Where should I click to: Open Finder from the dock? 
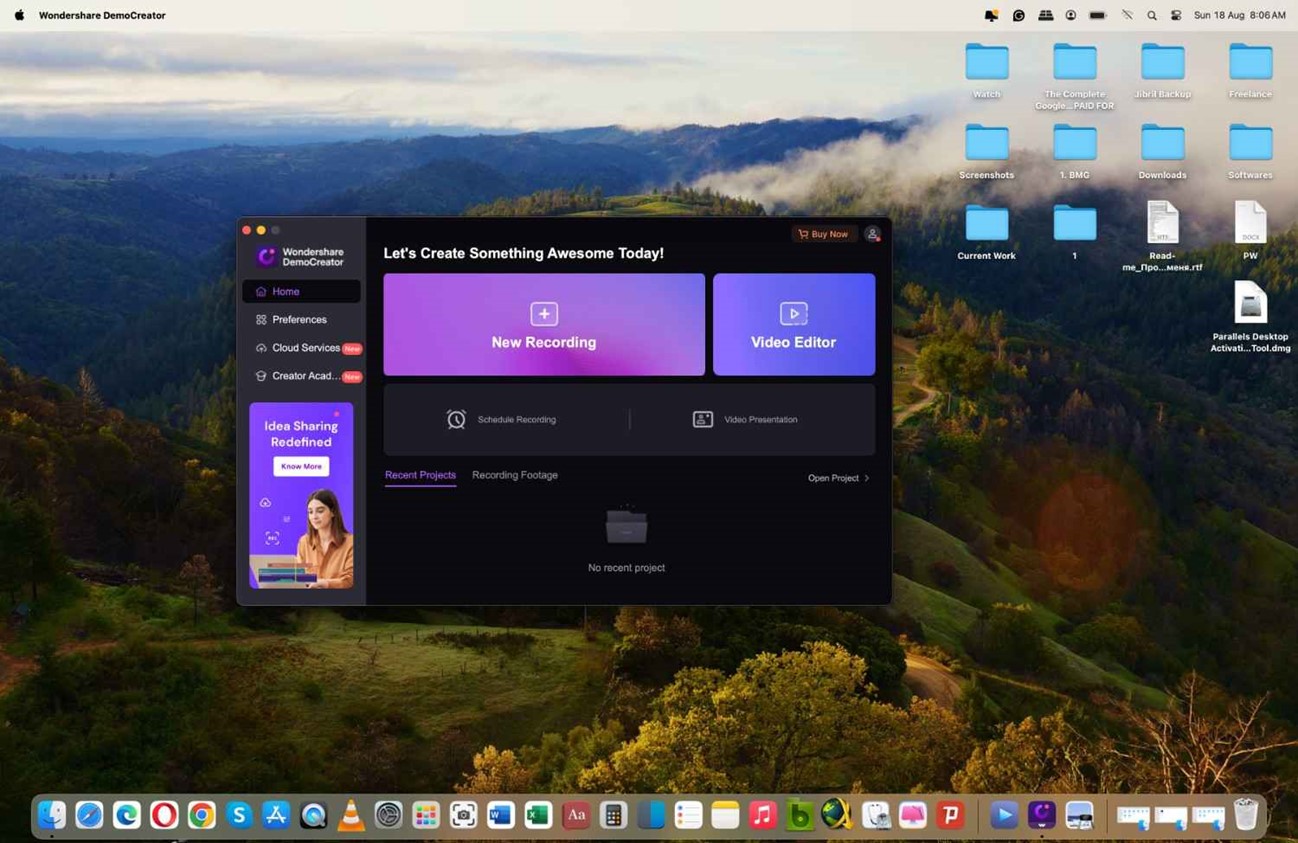51,816
